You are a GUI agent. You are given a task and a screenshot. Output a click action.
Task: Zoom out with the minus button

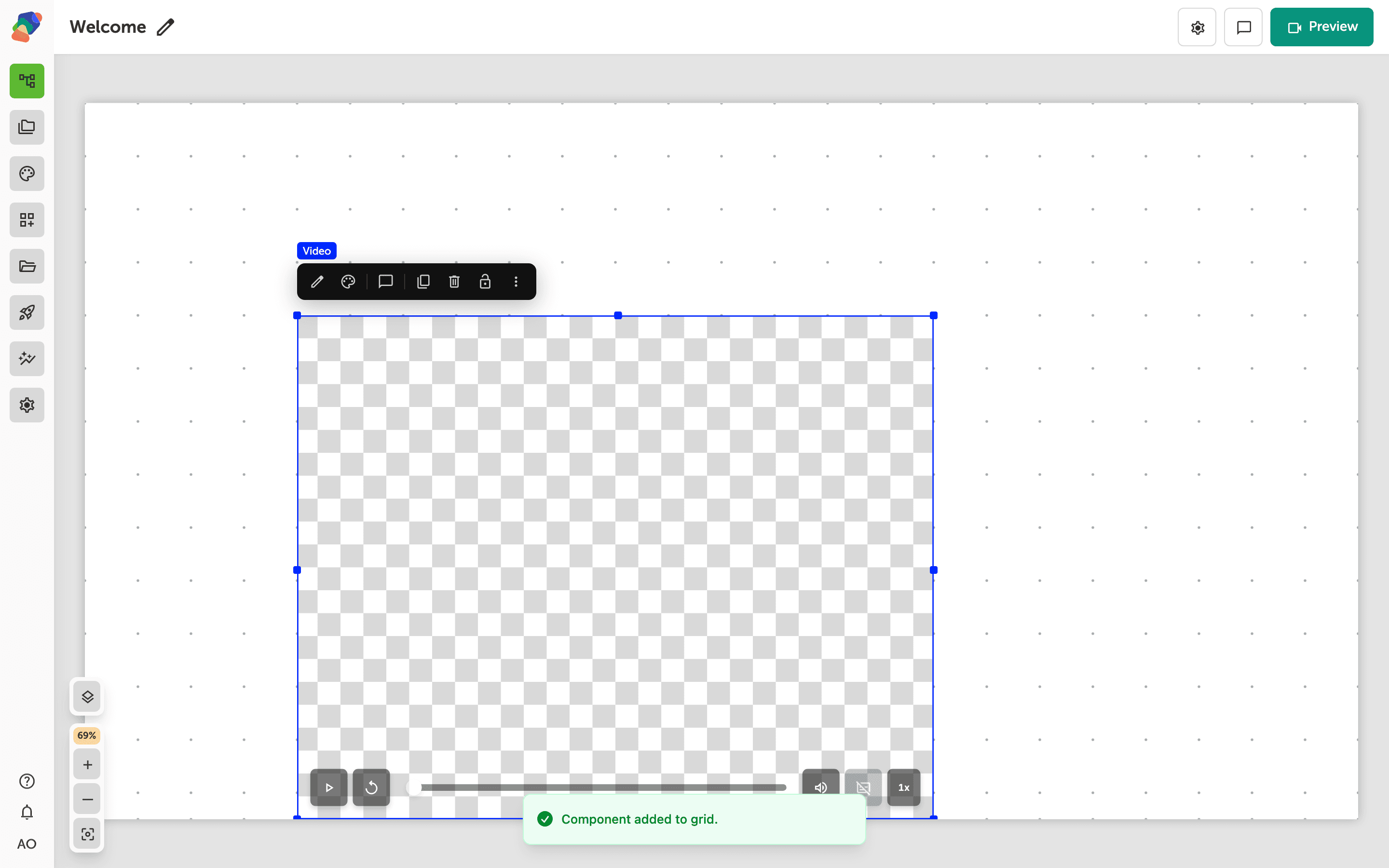[x=87, y=799]
